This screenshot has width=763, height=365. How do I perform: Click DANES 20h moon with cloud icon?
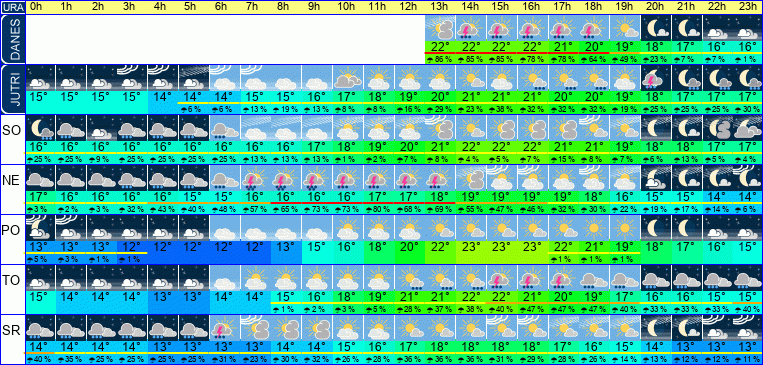[x=656, y=28]
